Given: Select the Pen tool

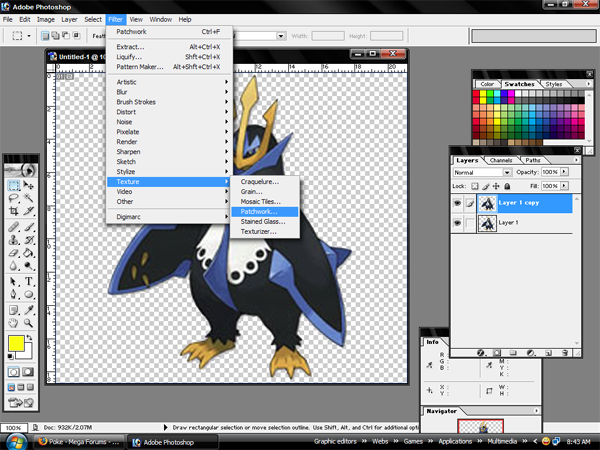Looking at the screenshot, I should tap(14, 294).
